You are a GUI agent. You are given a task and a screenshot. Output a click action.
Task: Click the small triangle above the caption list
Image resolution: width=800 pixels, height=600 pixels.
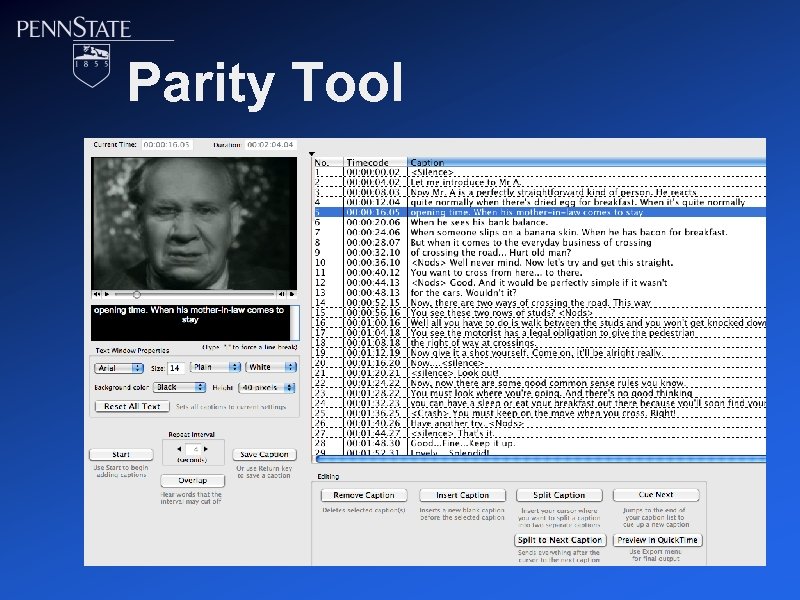312,154
